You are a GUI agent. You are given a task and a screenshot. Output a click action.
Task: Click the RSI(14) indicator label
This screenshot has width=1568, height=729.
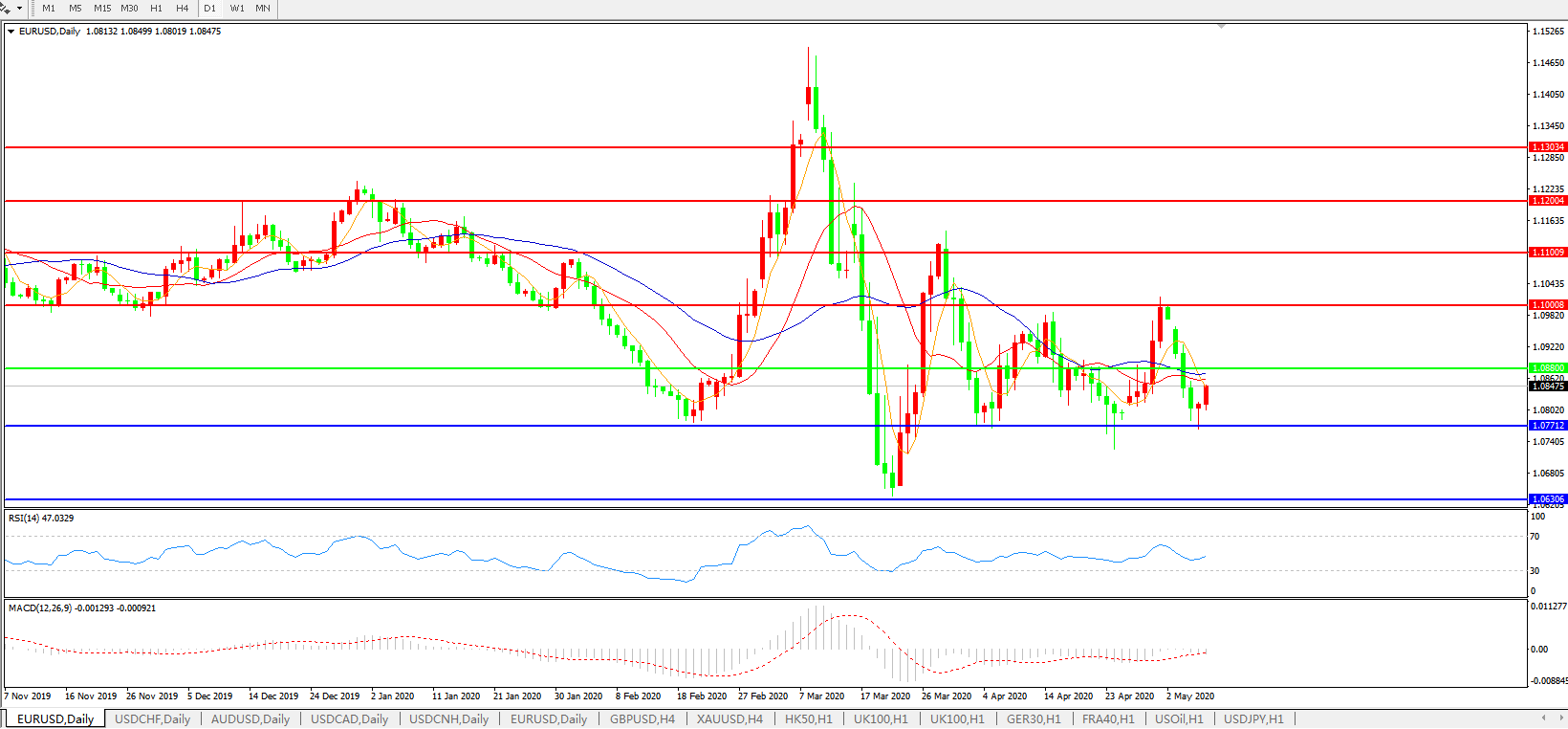[x=40, y=519]
